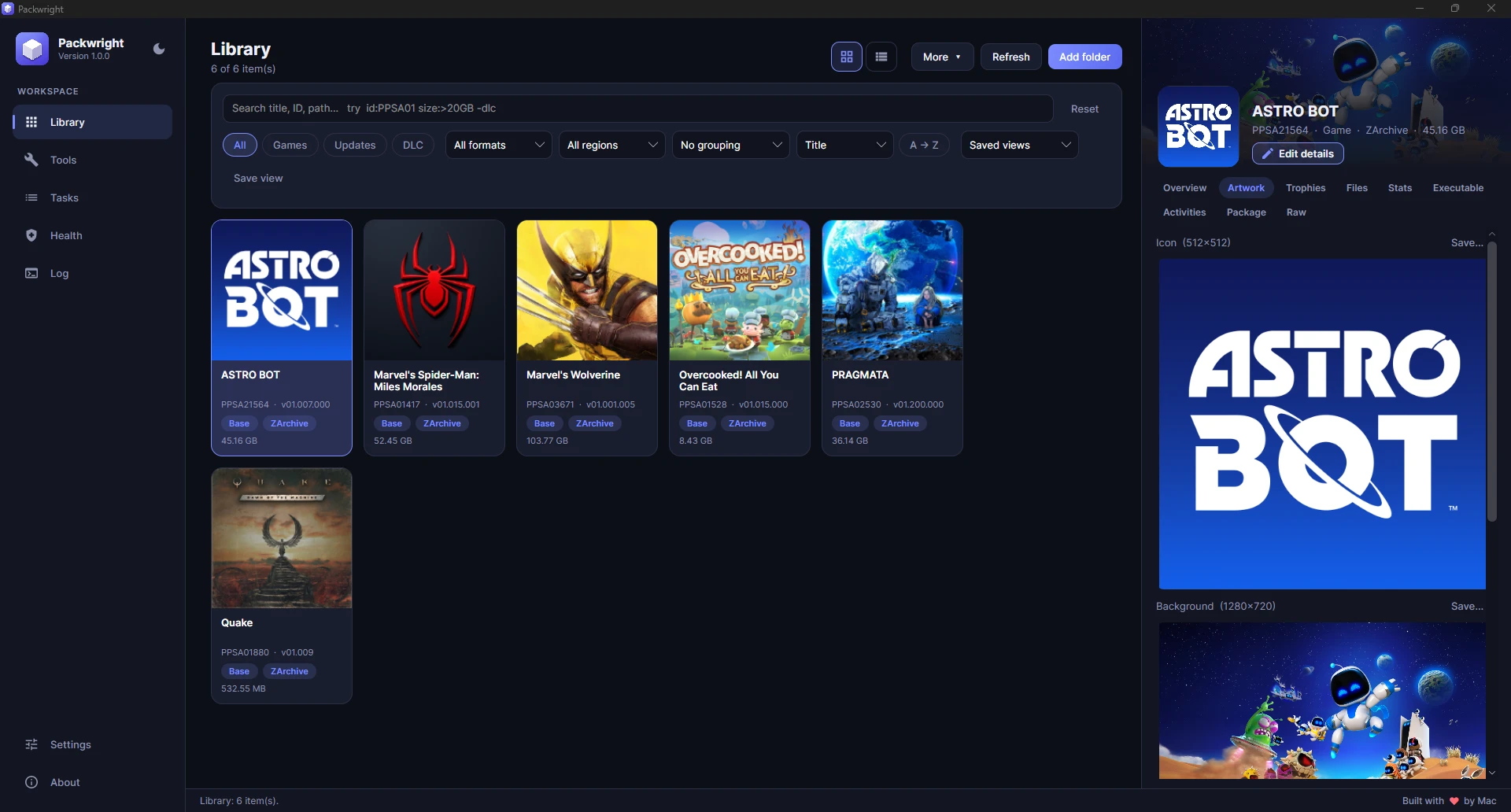Image resolution: width=1511 pixels, height=812 pixels.
Task: Open Settings via the sliders icon
Action: tap(31, 744)
